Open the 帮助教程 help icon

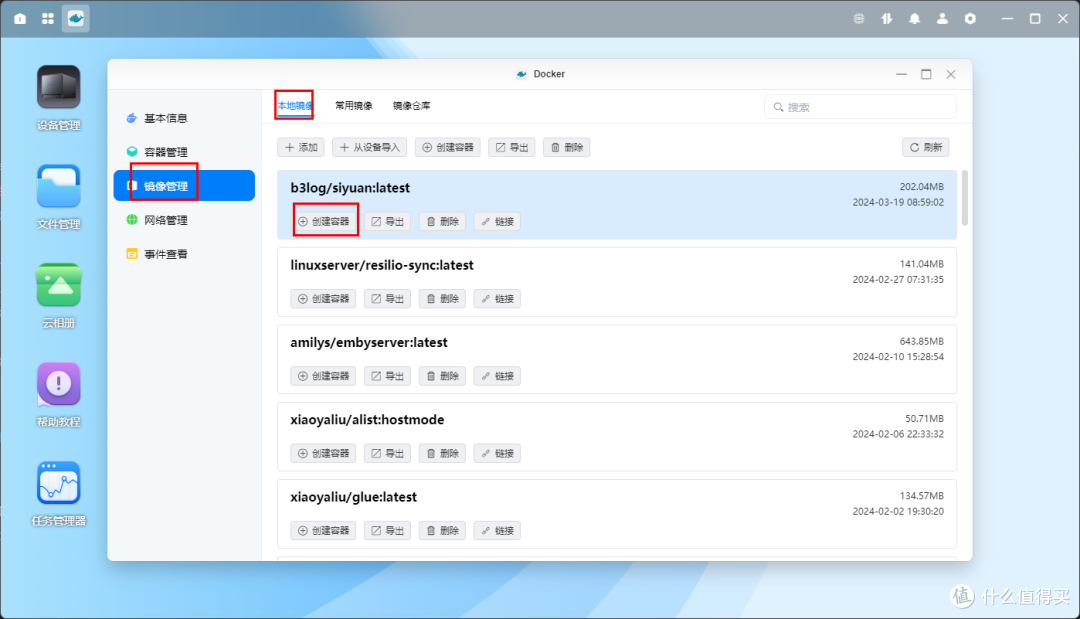pyautogui.click(x=59, y=384)
